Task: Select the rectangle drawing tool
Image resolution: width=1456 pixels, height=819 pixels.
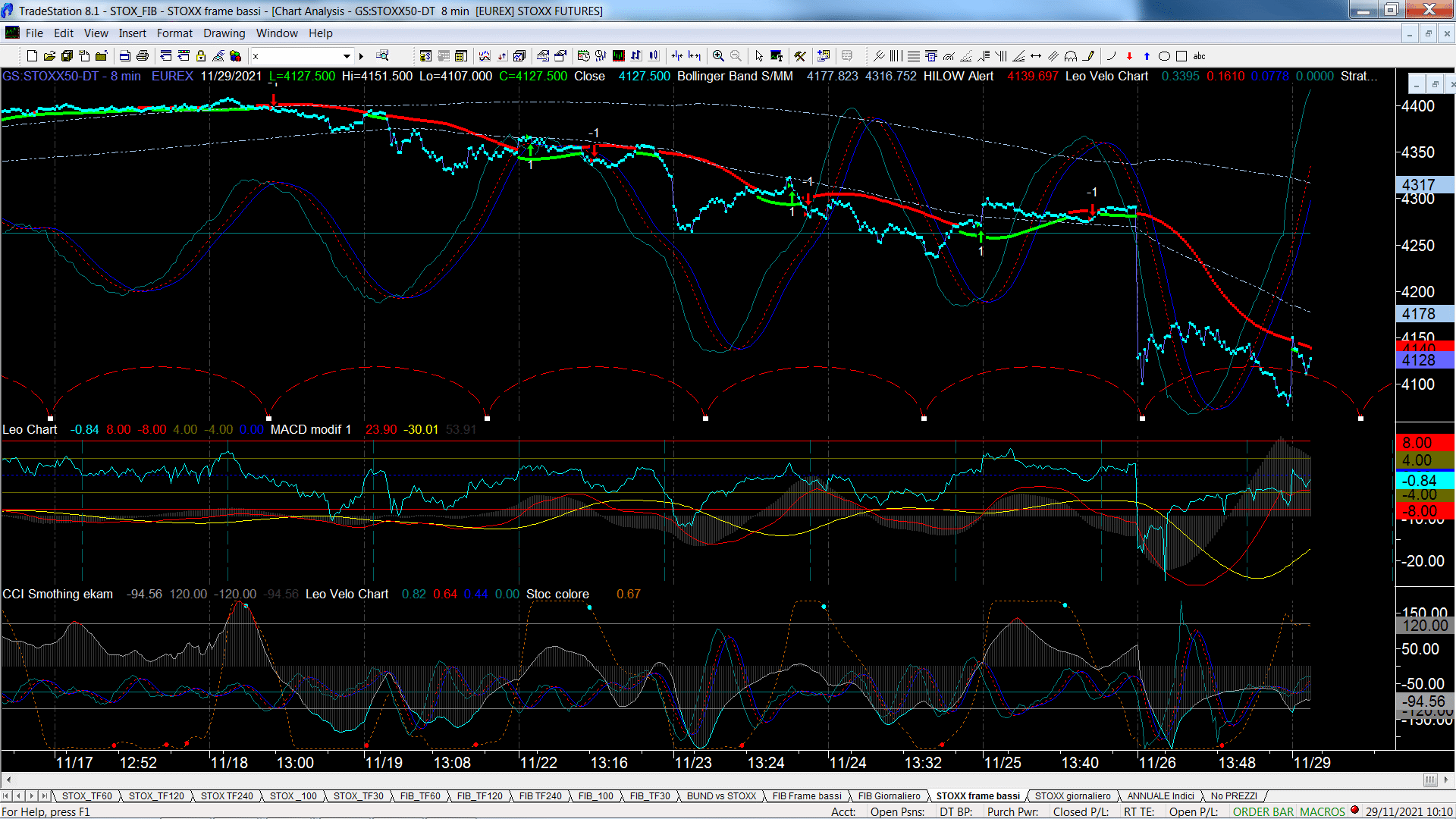Action: pyautogui.click(x=1181, y=56)
